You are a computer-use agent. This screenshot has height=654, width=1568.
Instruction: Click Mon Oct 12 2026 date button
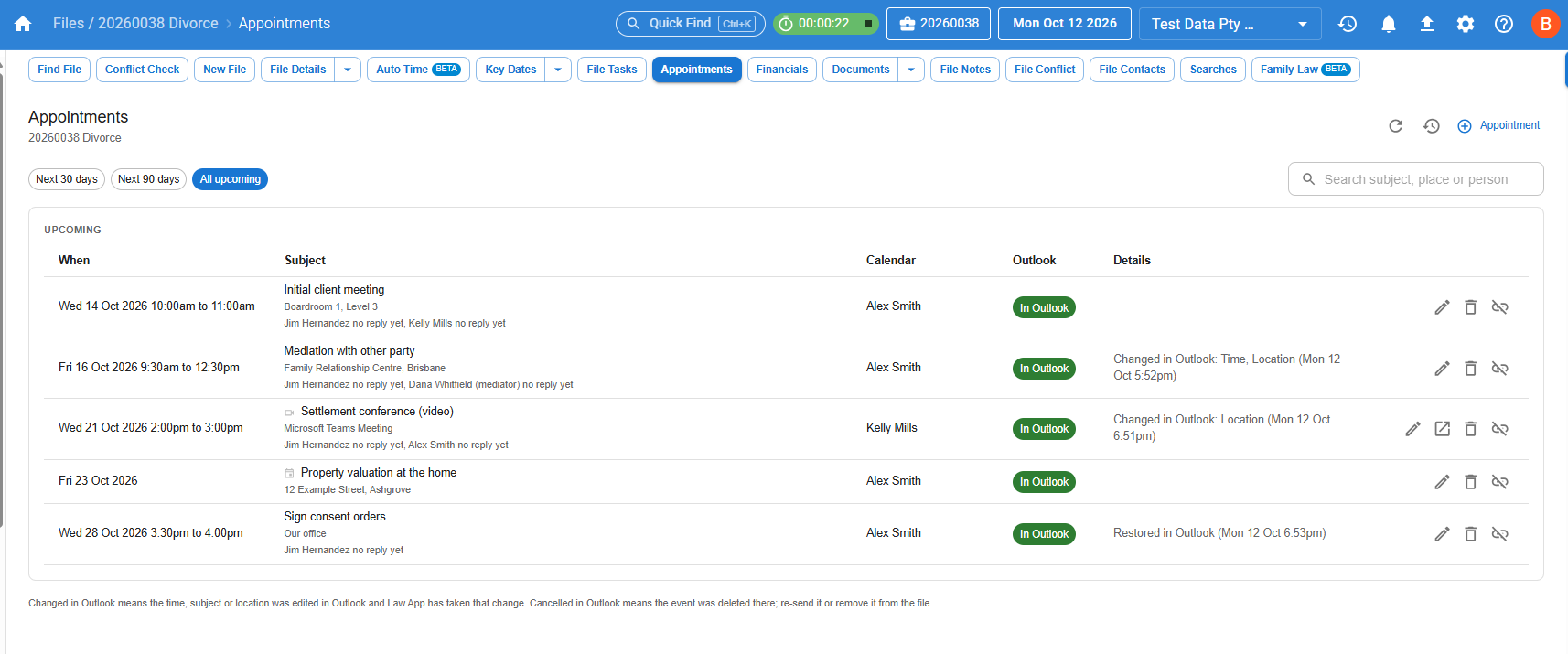click(x=1065, y=24)
